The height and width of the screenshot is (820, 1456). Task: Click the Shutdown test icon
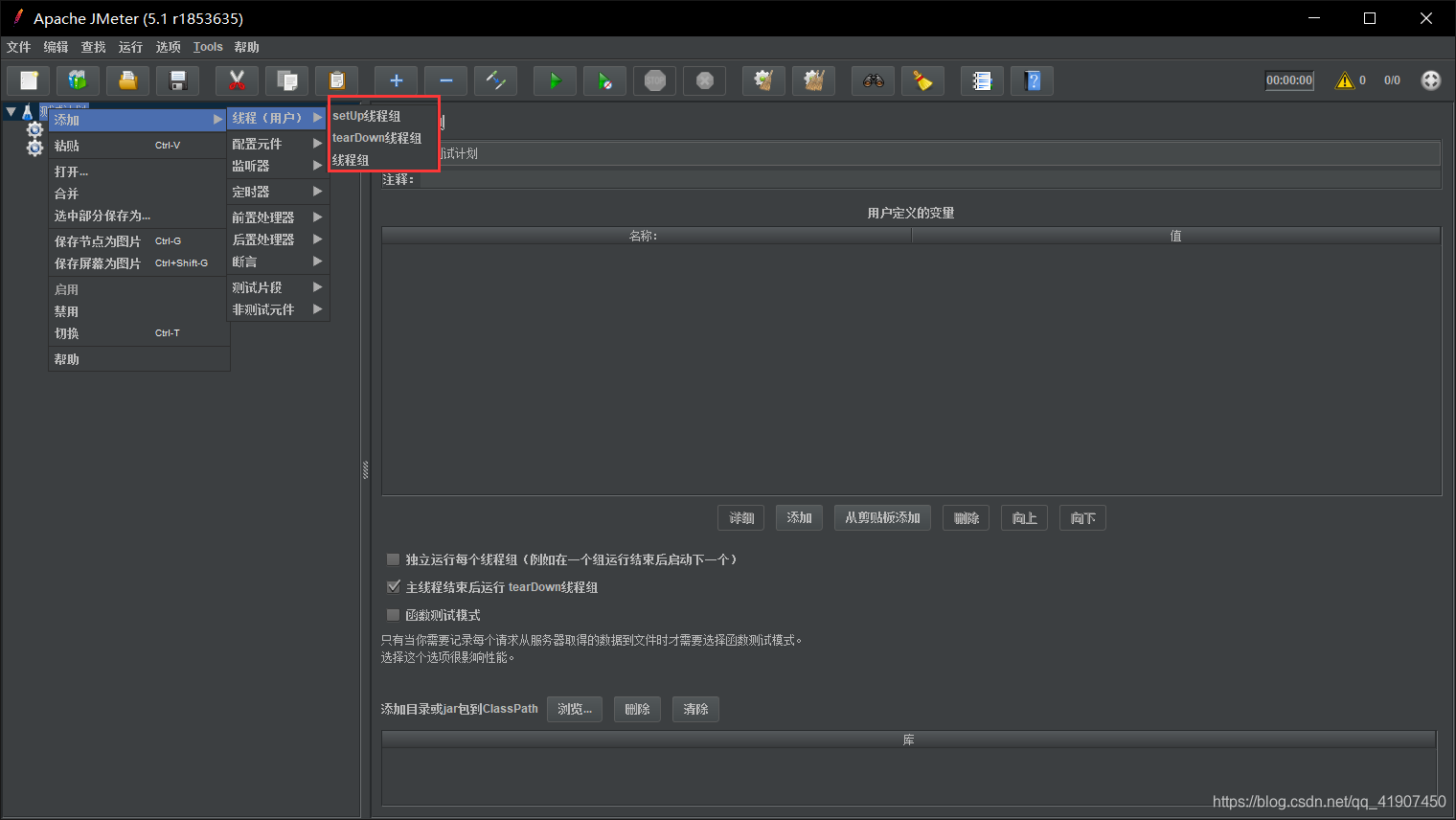pyautogui.click(x=705, y=80)
